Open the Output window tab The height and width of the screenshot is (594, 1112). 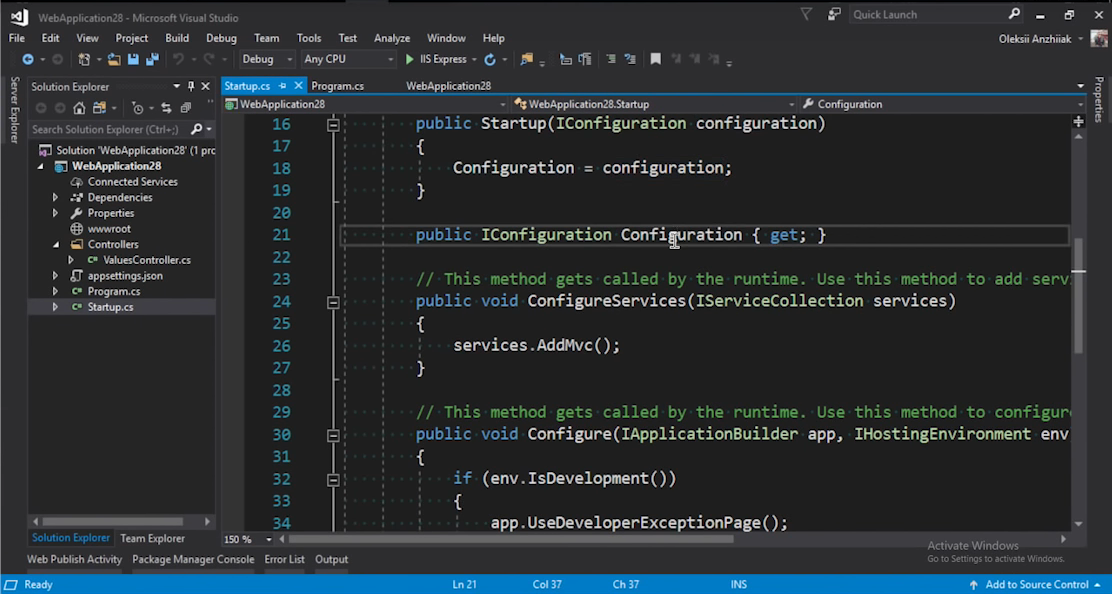point(331,559)
